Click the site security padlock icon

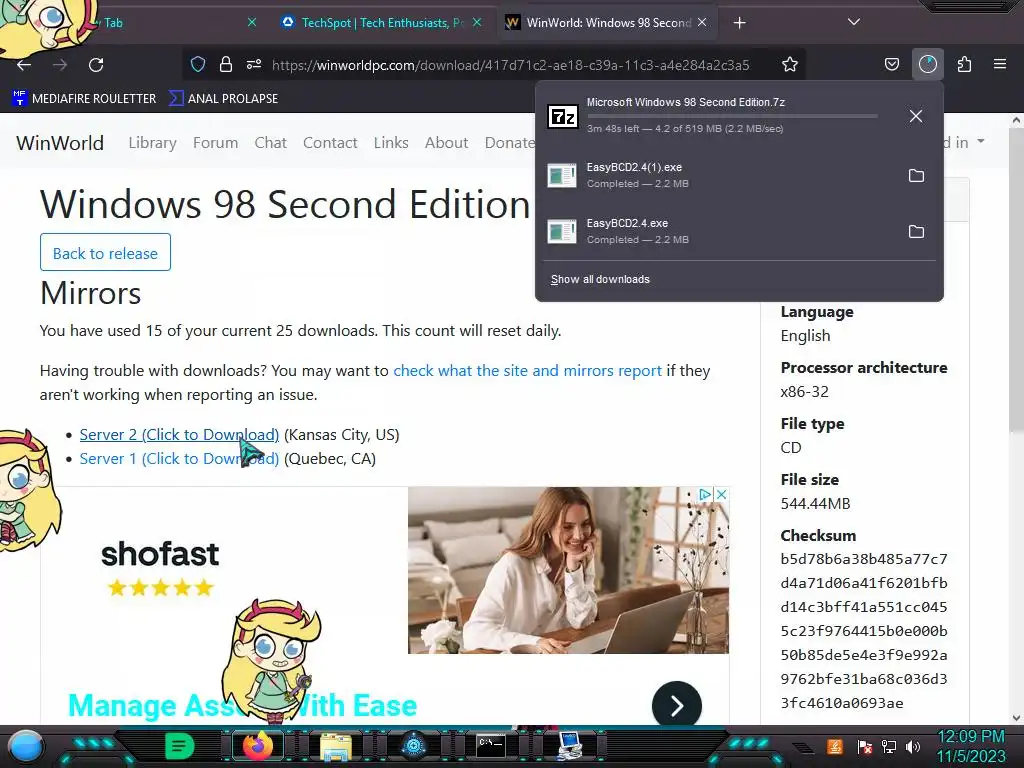(226, 64)
